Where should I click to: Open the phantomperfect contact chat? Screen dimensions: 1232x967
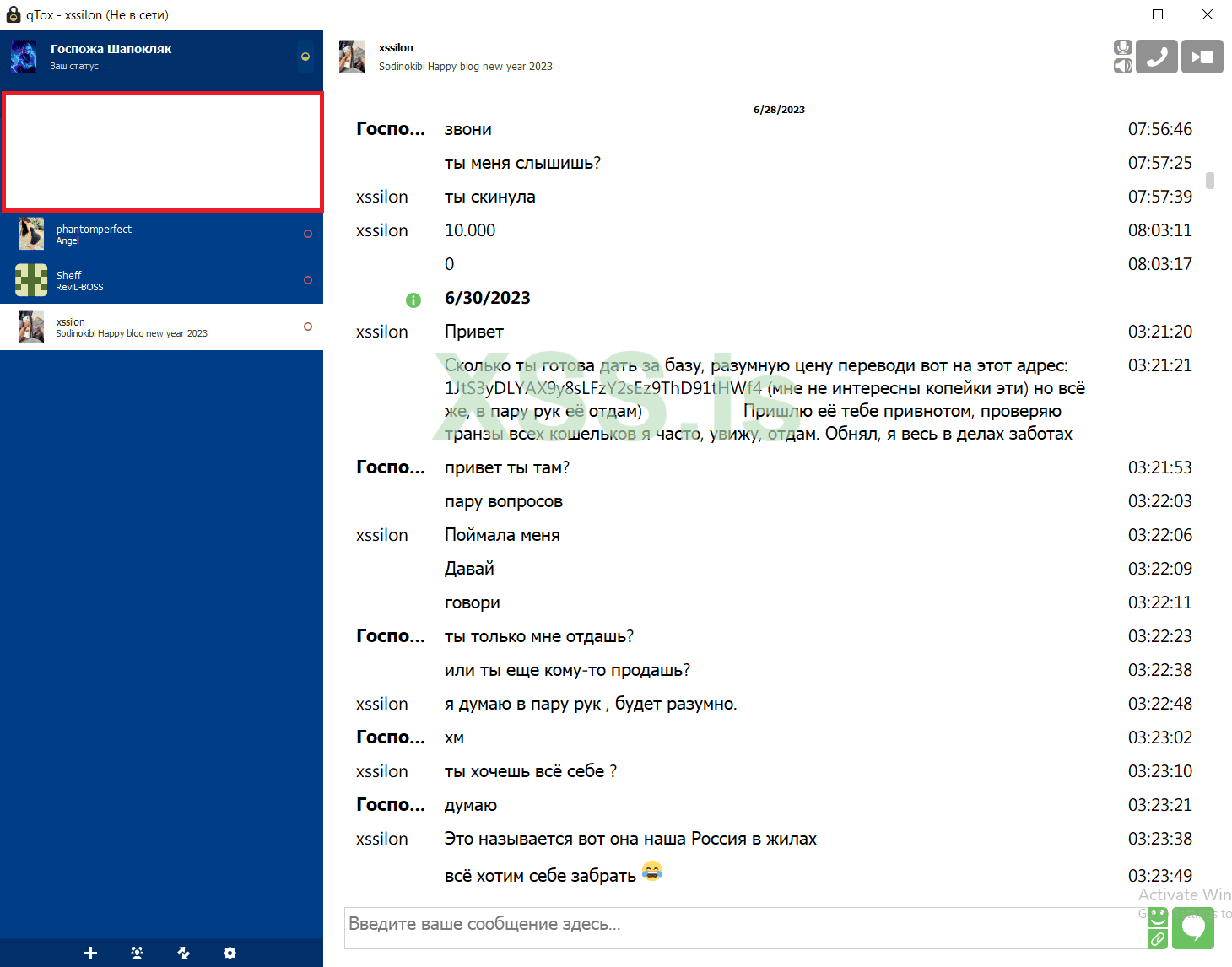(x=162, y=235)
